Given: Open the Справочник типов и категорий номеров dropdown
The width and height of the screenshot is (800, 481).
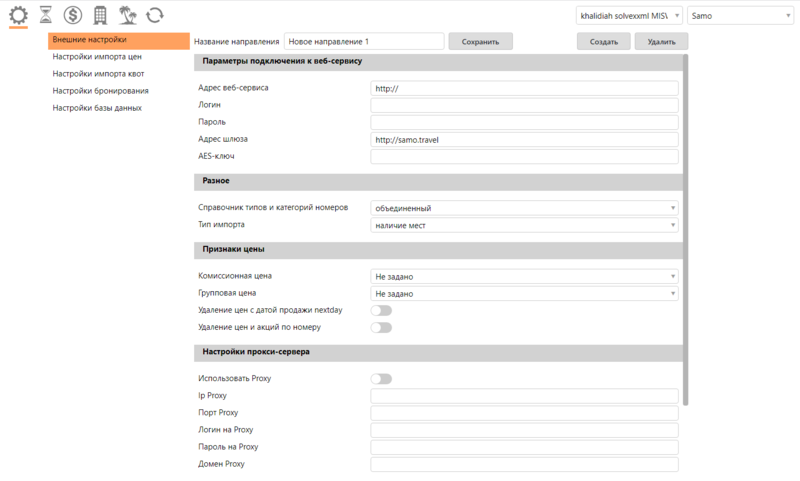Looking at the screenshot, I should click(x=524, y=208).
